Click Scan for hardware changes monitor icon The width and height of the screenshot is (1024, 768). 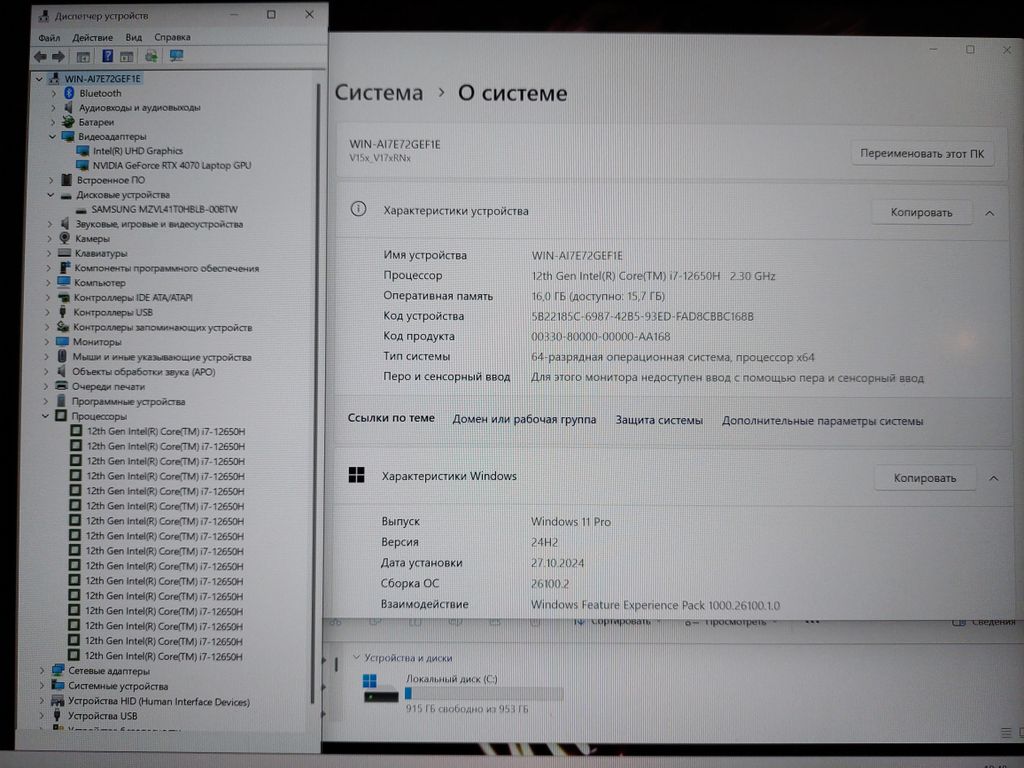[176, 56]
